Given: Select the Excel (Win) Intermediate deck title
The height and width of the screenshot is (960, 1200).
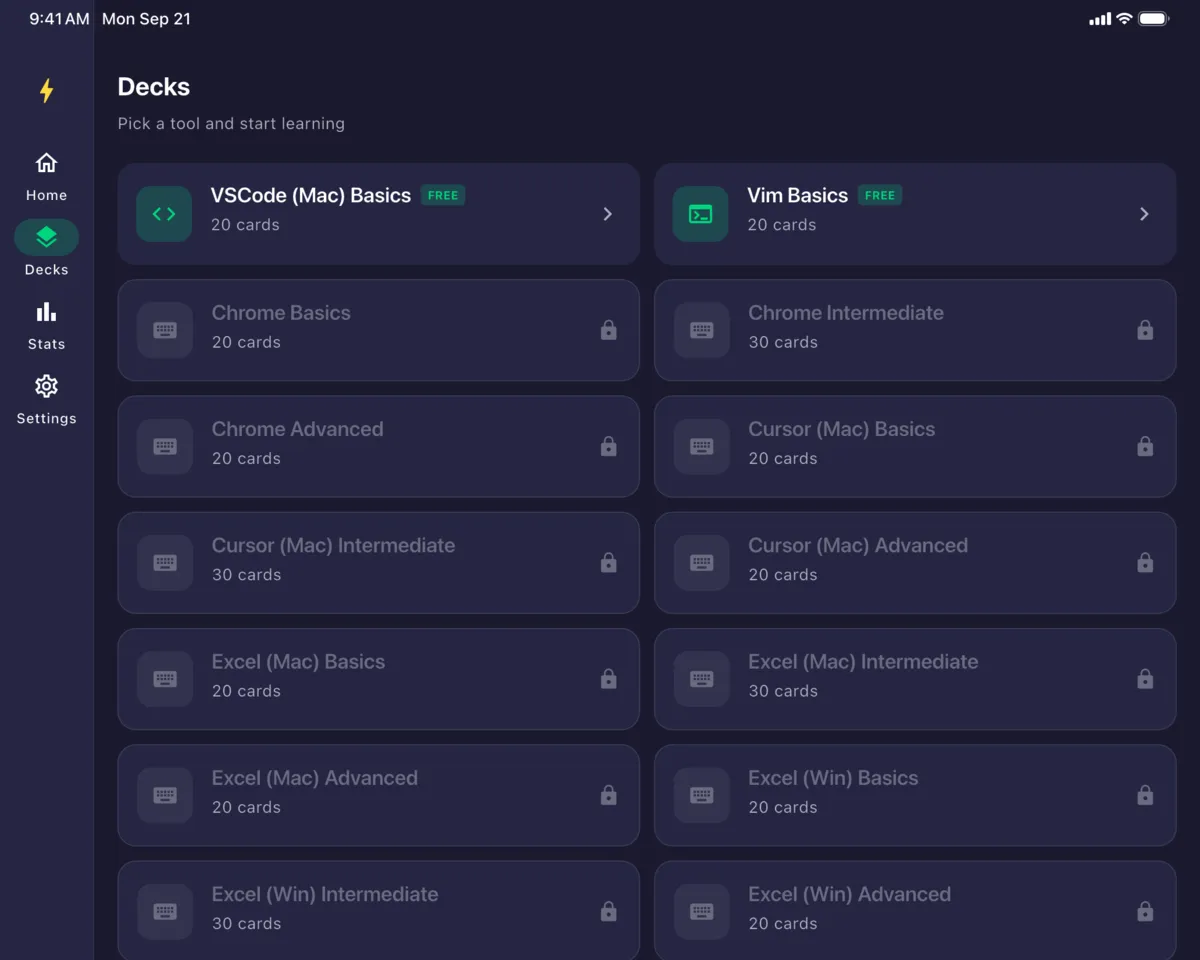Looking at the screenshot, I should pyautogui.click(x=325, y=895).
